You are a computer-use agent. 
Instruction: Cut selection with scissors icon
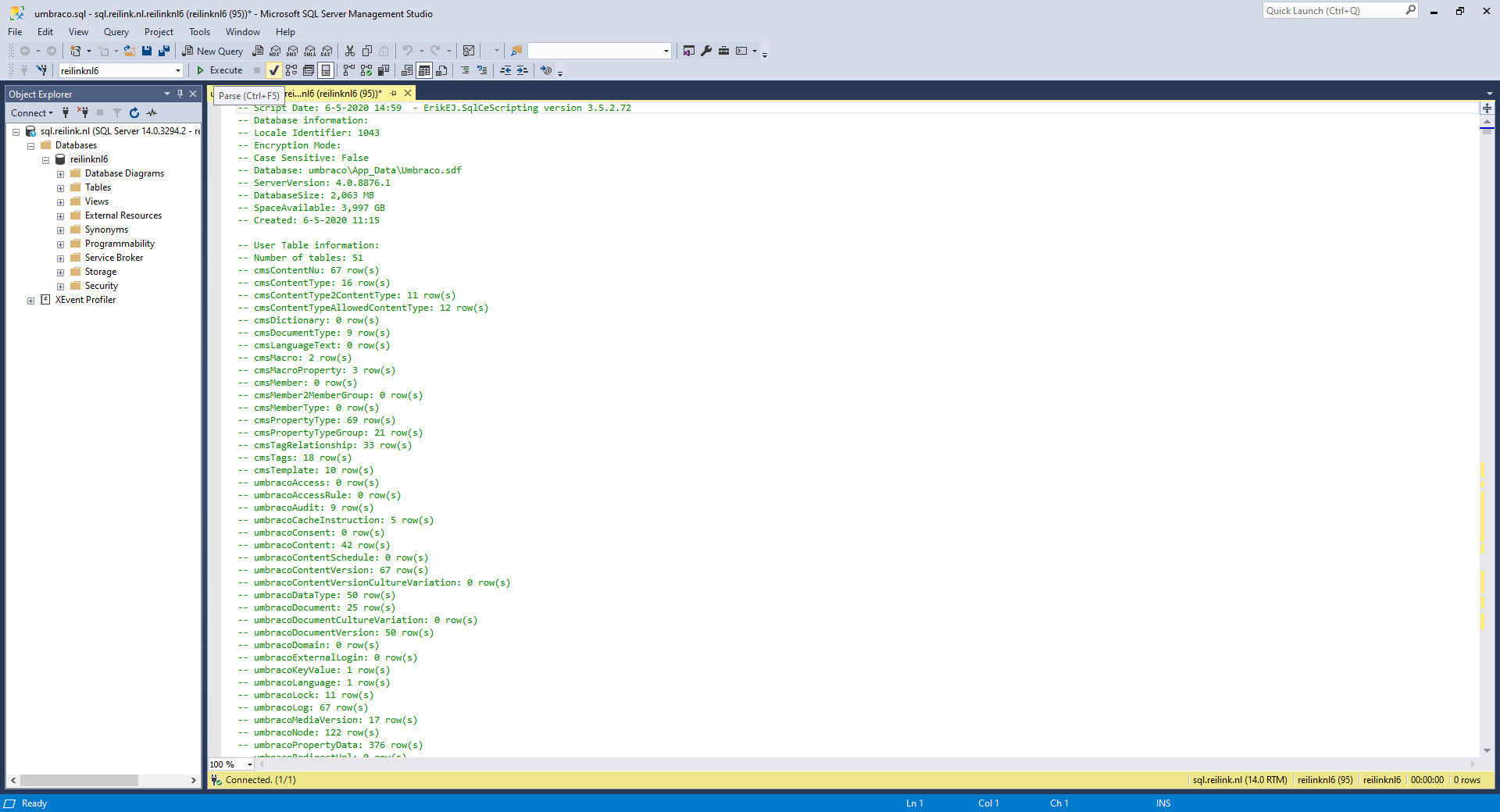point(350,51)
